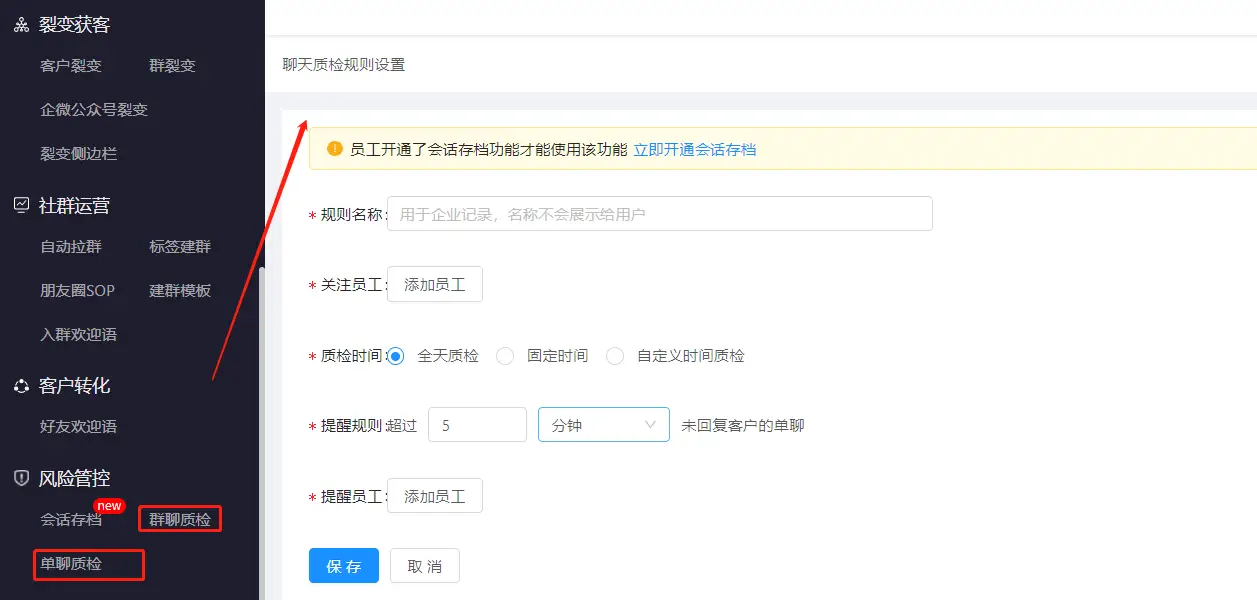Image resolution: width=1257 pixels, height=600 pixels.
Task: Go to 朋友圈SOP
Action: [x=77, y=291]
